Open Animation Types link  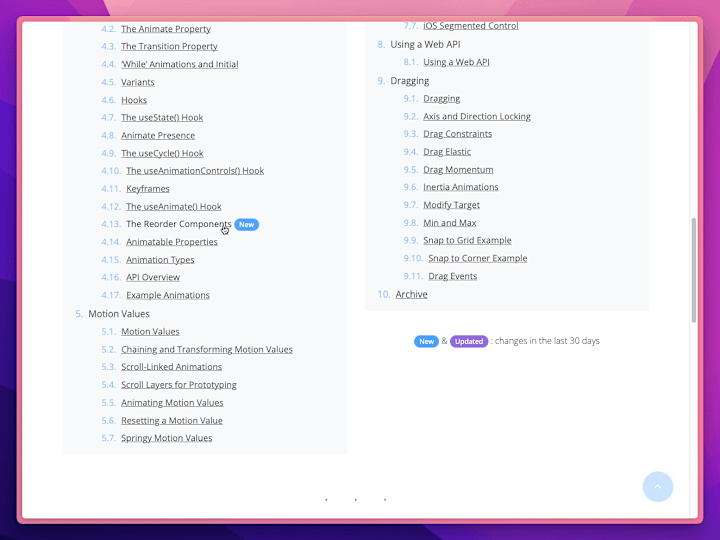click(x=160, y=260)
